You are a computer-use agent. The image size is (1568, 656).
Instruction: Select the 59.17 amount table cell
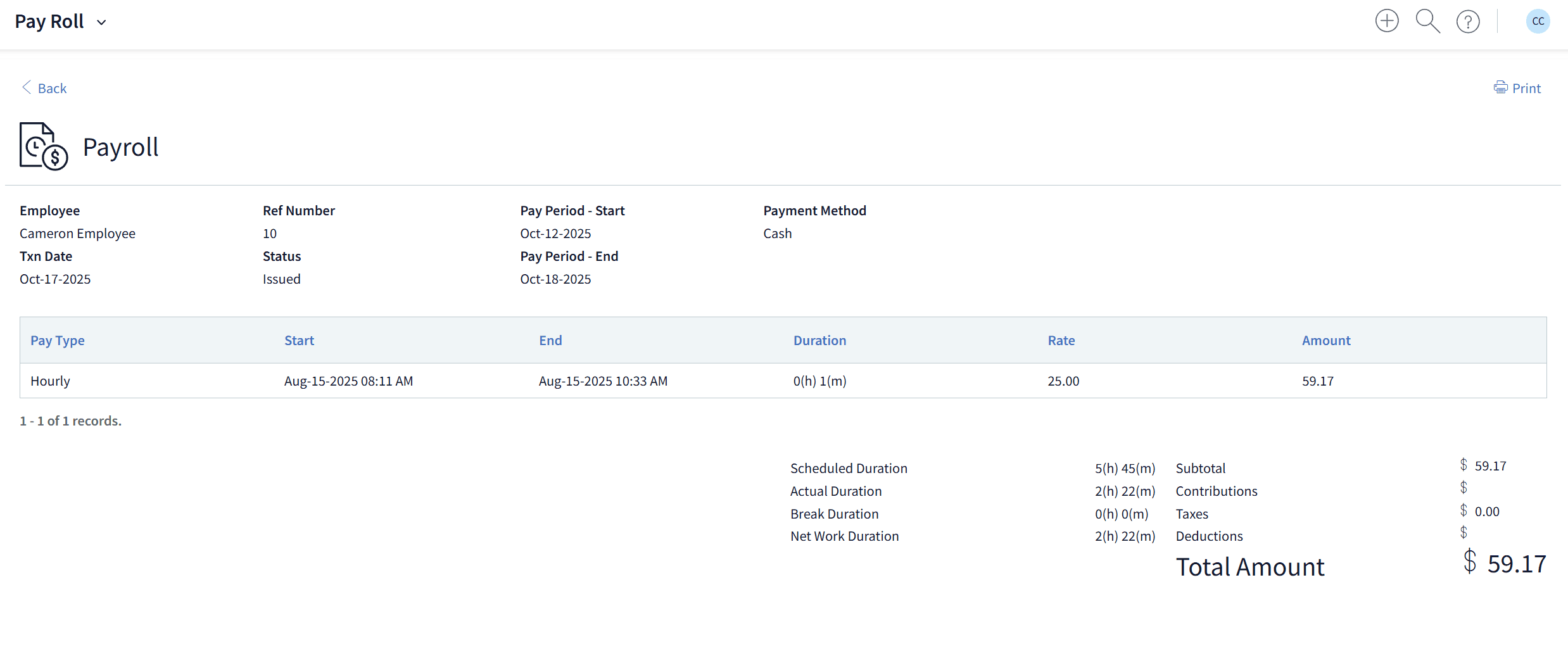tap(1318, 381)
